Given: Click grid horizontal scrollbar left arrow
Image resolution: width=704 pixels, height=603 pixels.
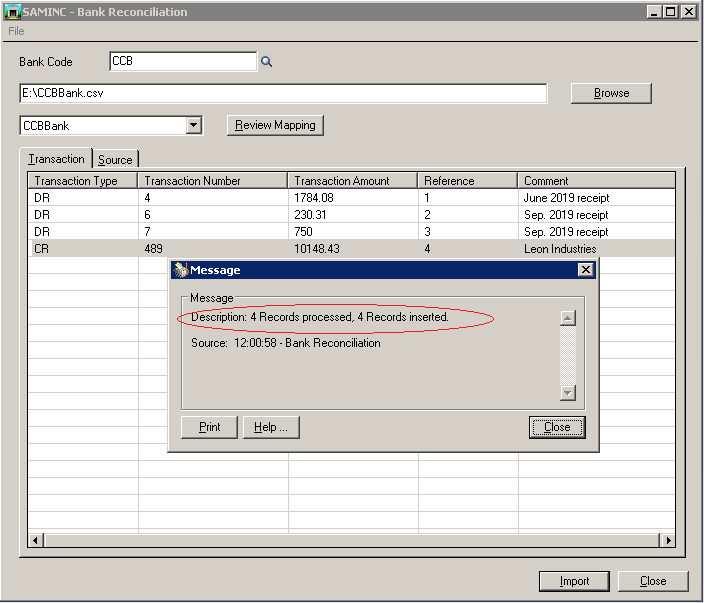Looking at the screenshot, I should 36,540.
